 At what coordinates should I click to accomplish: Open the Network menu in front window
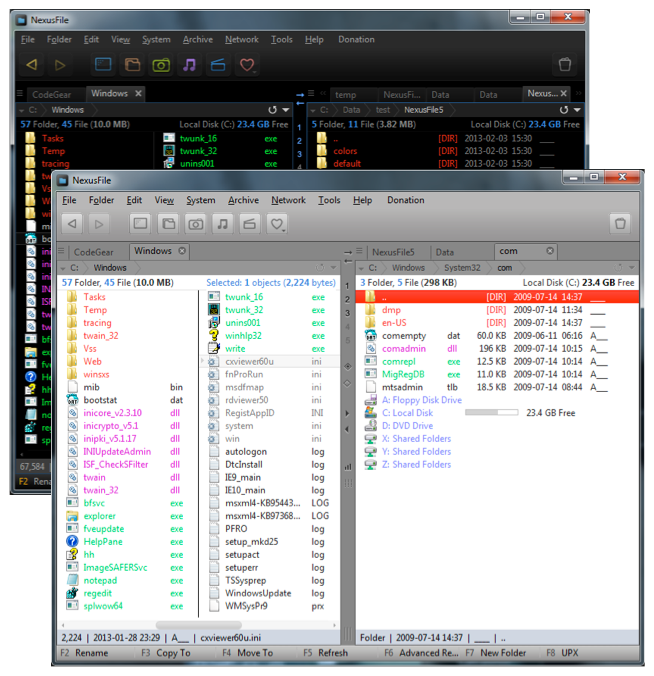tap(288, 200)
